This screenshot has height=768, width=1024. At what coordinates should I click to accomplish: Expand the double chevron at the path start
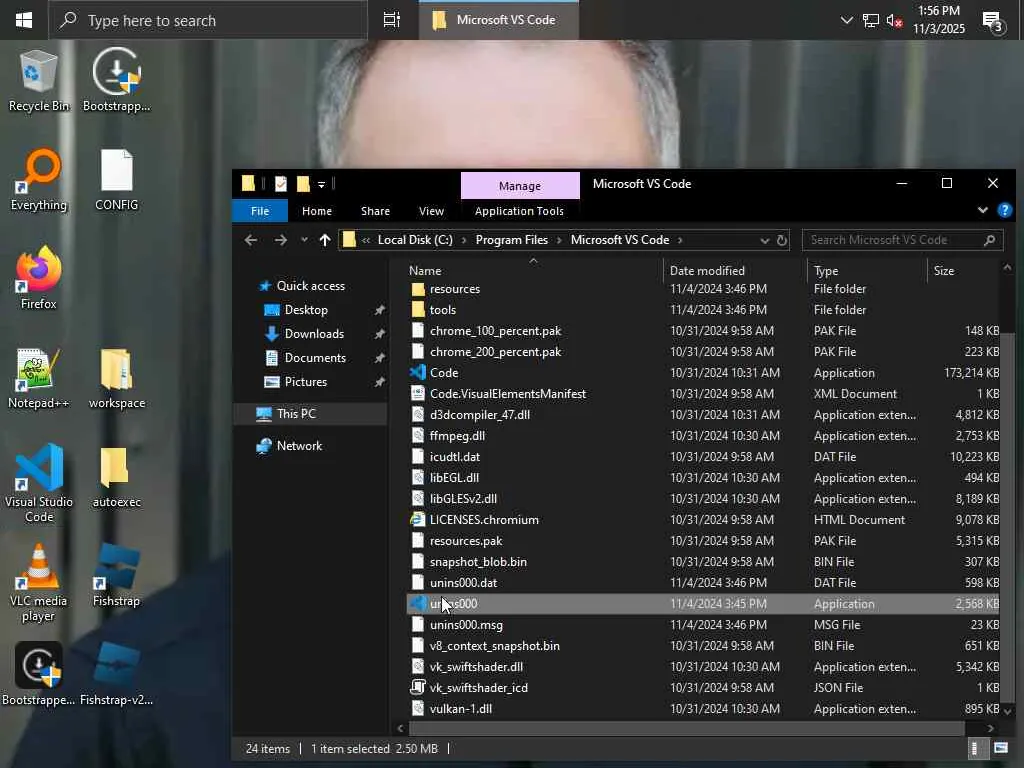tap(366, 240)
